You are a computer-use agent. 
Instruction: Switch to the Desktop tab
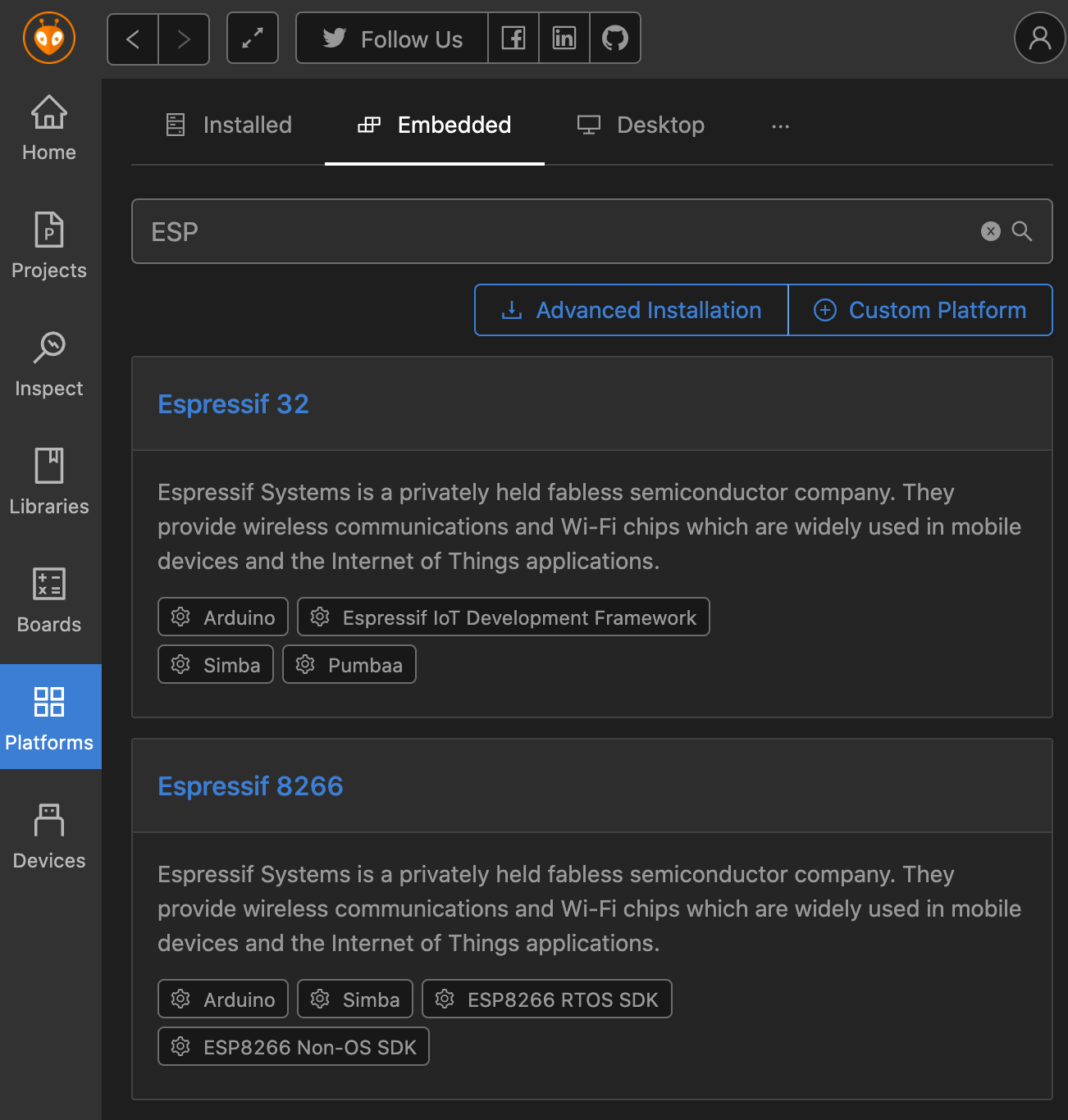pyautogui.click(x=641, y=125)
